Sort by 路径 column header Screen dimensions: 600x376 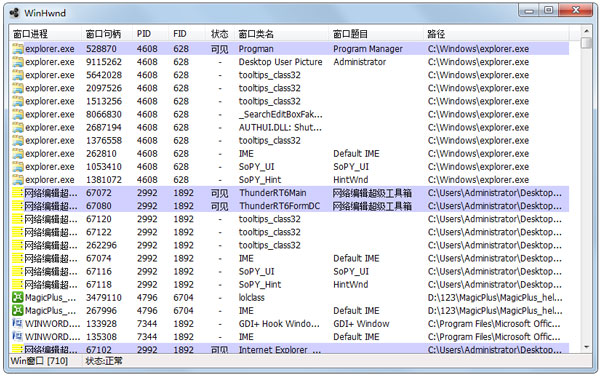click(x=496, y=34)
